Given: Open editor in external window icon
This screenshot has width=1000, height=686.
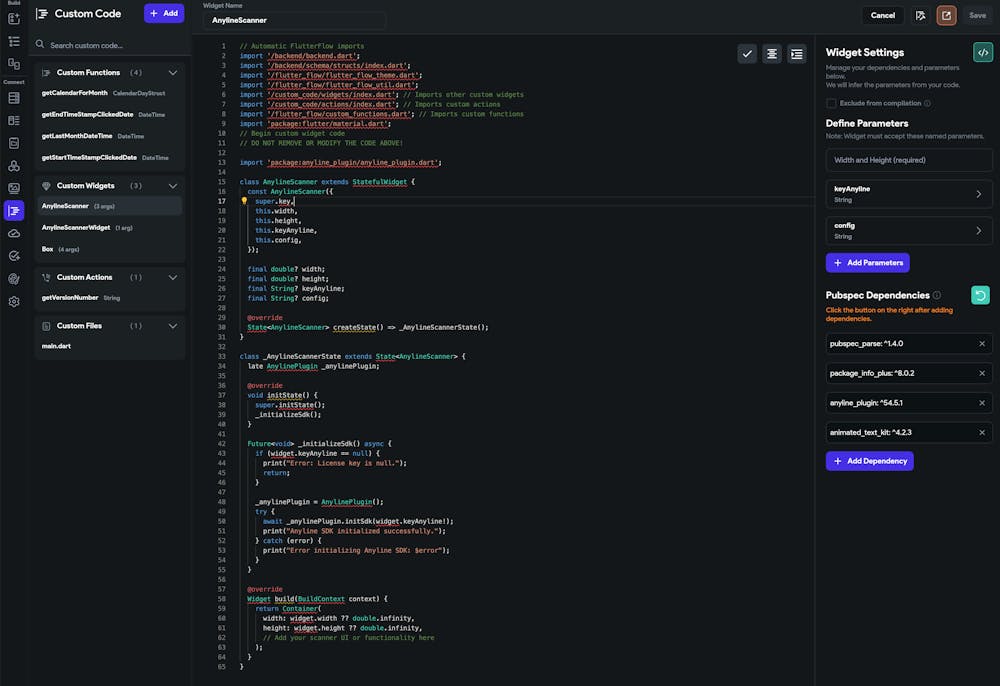Looking at the screenshot, I should 946,15.
